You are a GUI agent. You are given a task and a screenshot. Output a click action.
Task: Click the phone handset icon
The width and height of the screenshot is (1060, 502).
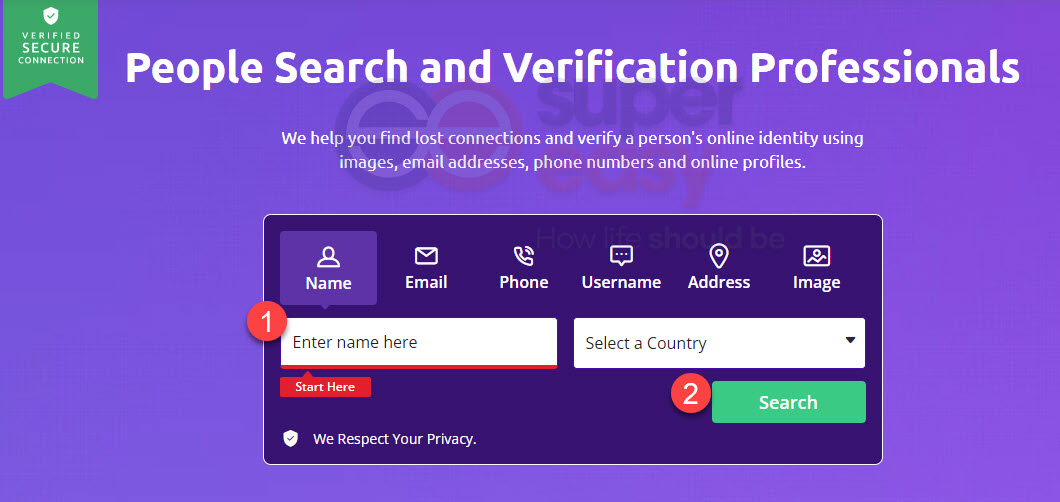(523, 256)
